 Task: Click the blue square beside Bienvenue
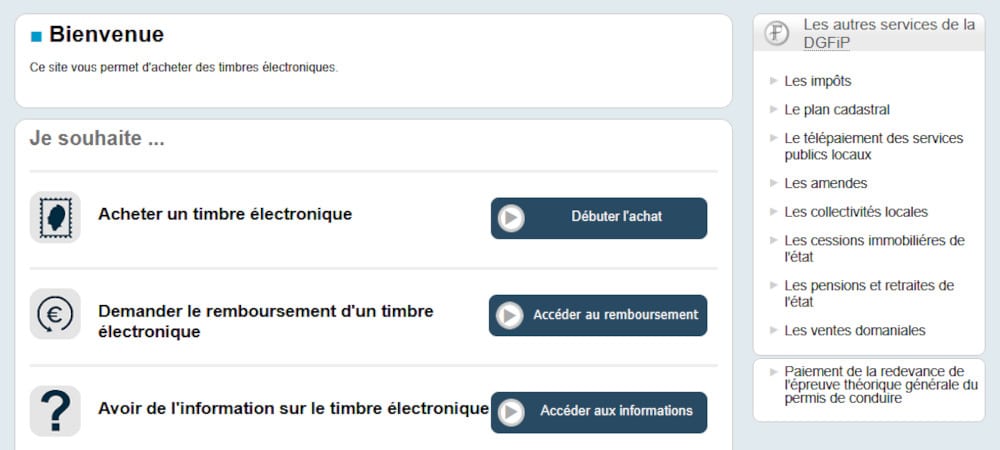click(x=37, y=37)
